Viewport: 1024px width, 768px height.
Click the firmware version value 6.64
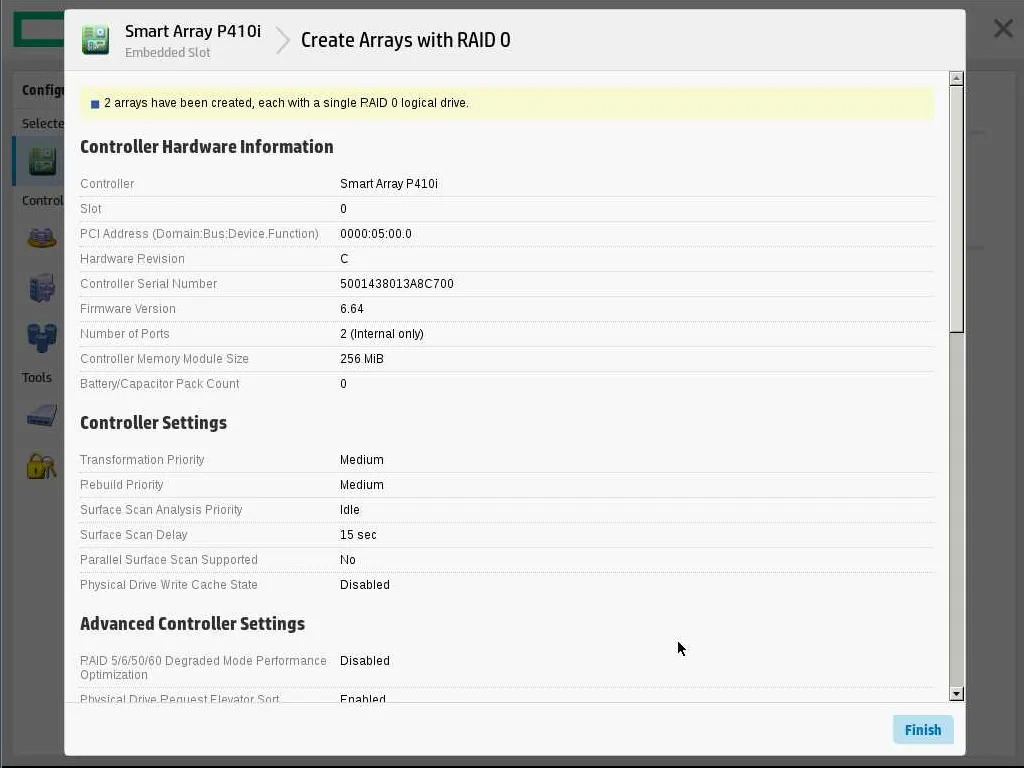351,308
